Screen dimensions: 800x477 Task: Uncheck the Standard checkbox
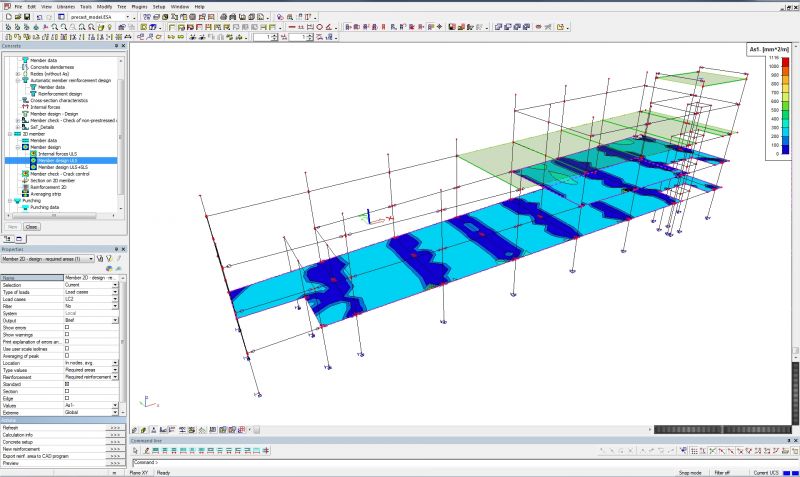(67, 383)
